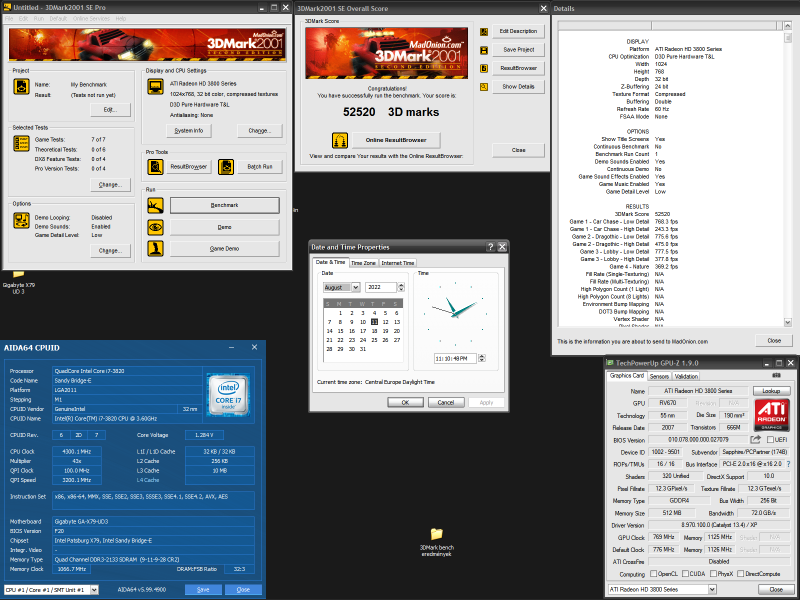Image resolution: width=800 pixels, height=600 pixels.
Task: Toggle the OpenCL checkbox in GPU-Z
Action: coord(653,574)
